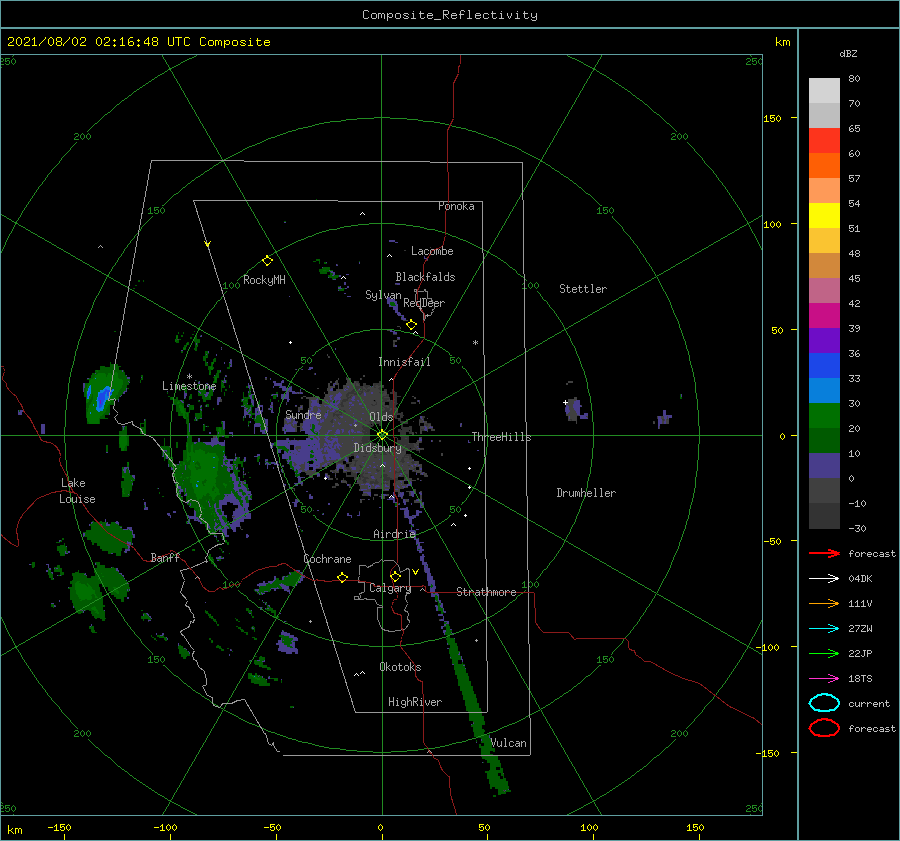Click the purple 36-39 dBZ swatch
900x841 pixels.
click(824, 341)
